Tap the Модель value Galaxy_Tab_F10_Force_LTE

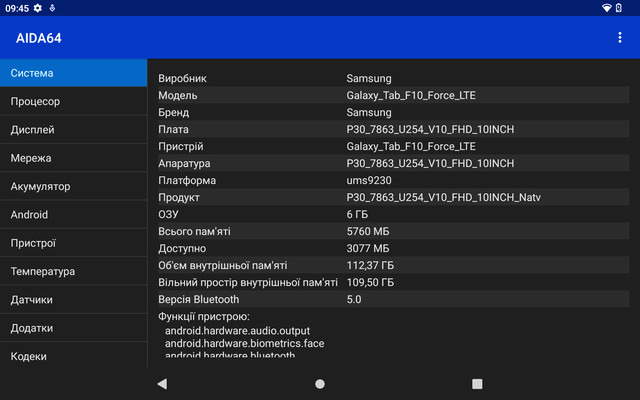pyautogui.click(x=411, y=96)
